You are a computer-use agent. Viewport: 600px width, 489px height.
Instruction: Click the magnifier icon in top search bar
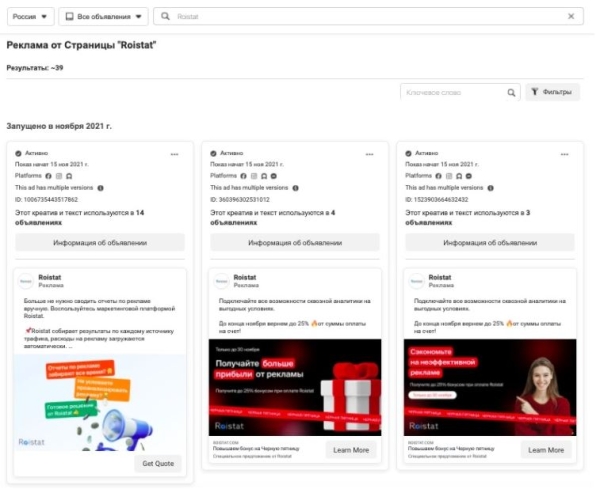point(165,16)
